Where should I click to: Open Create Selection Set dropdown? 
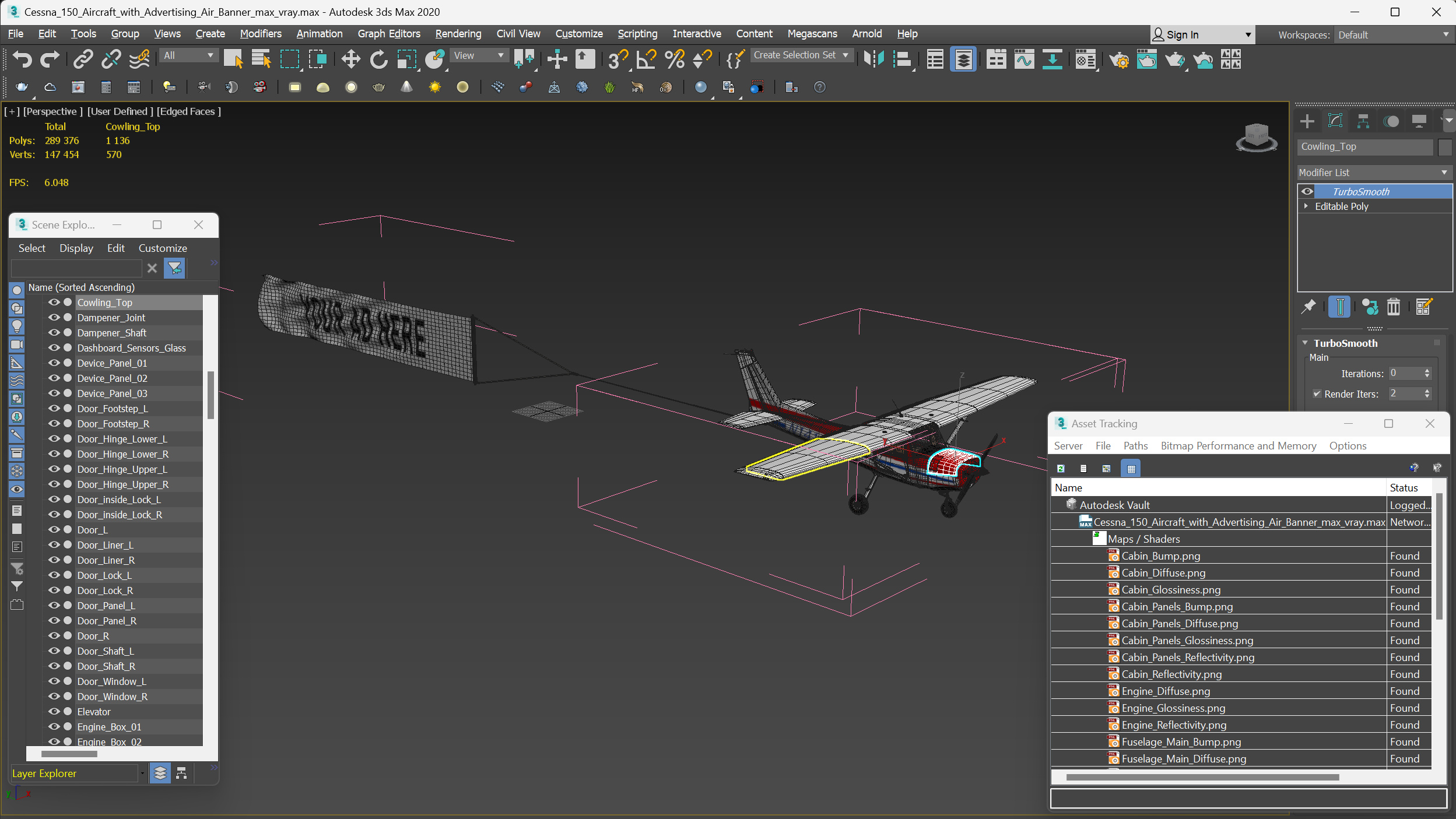click(801, 55)
